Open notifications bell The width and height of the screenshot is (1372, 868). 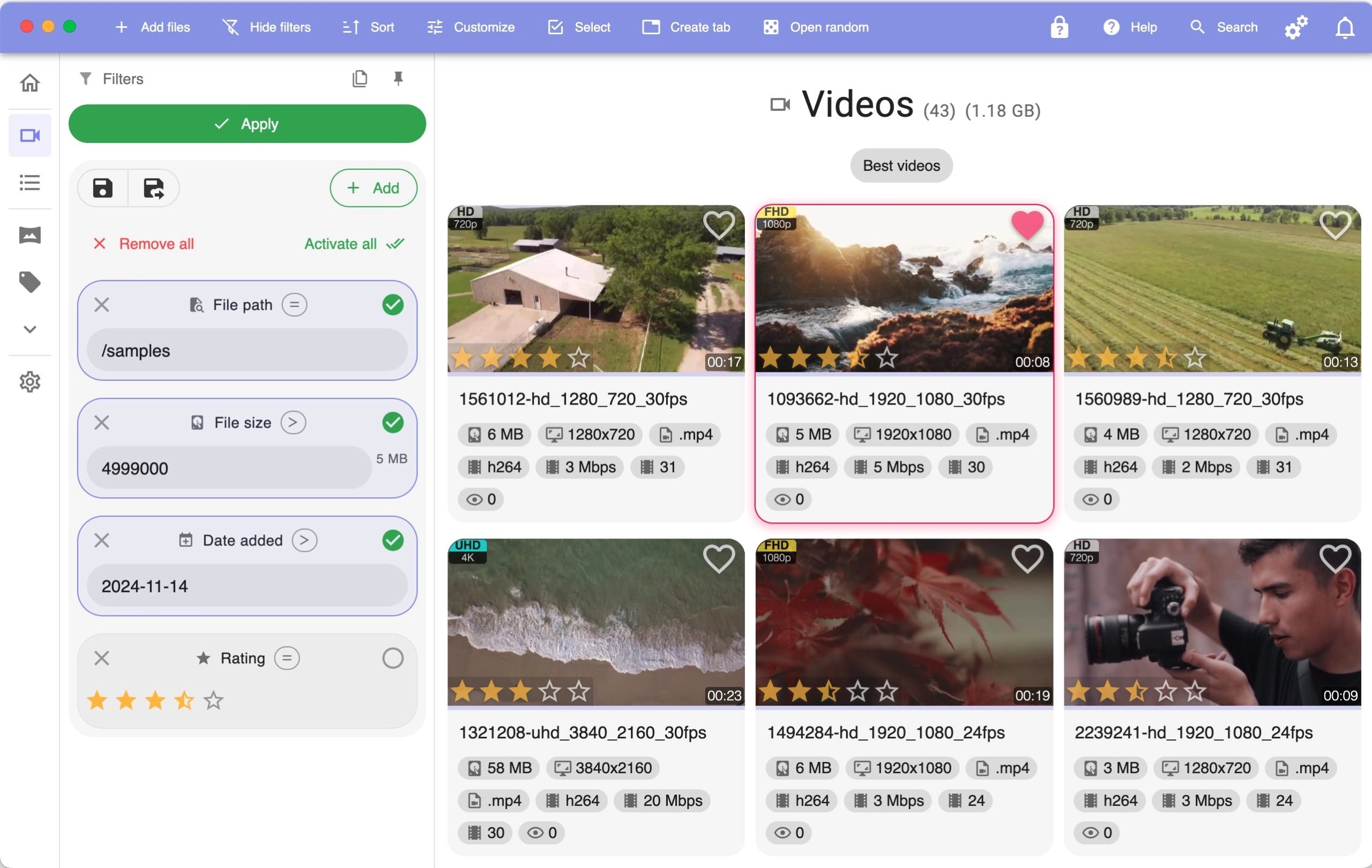coord(1345,27)
